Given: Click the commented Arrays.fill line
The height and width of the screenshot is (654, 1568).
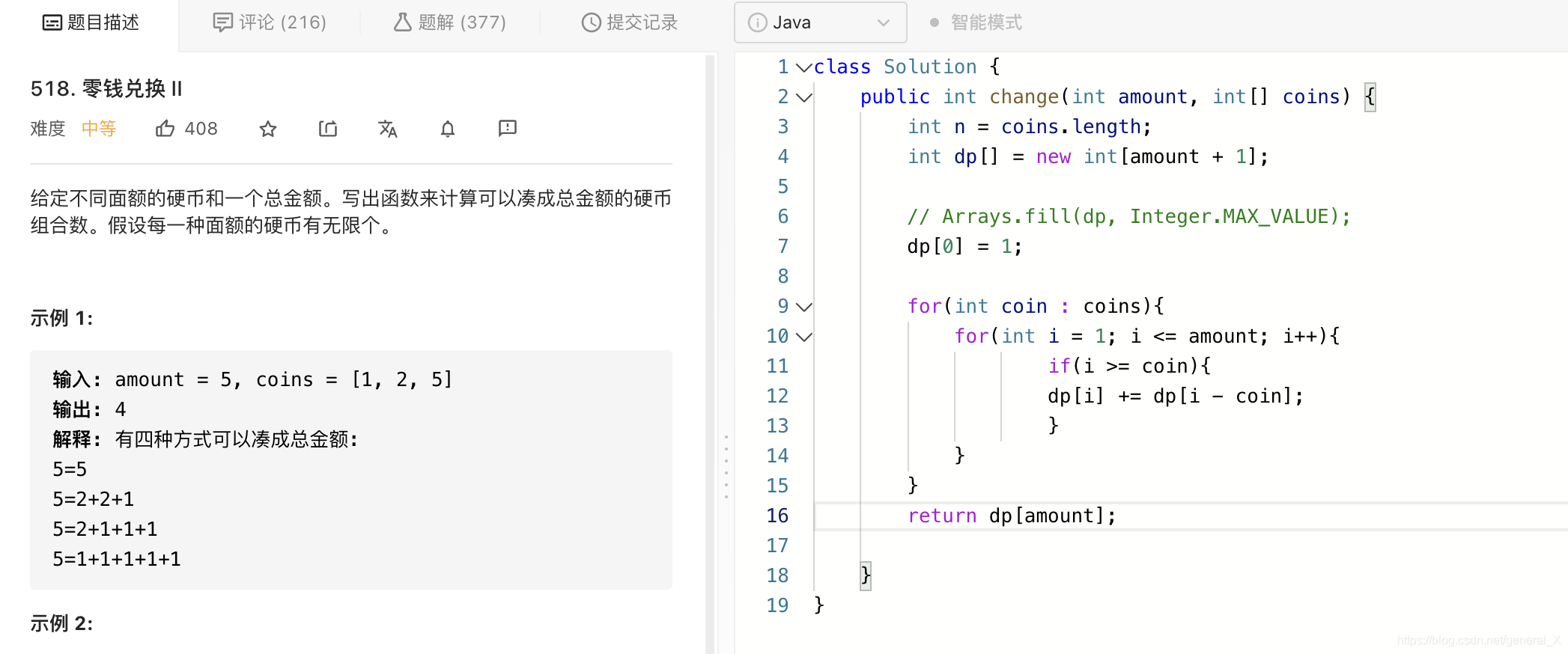Looking at the screenshot, I should click(x=1129, y=216).
